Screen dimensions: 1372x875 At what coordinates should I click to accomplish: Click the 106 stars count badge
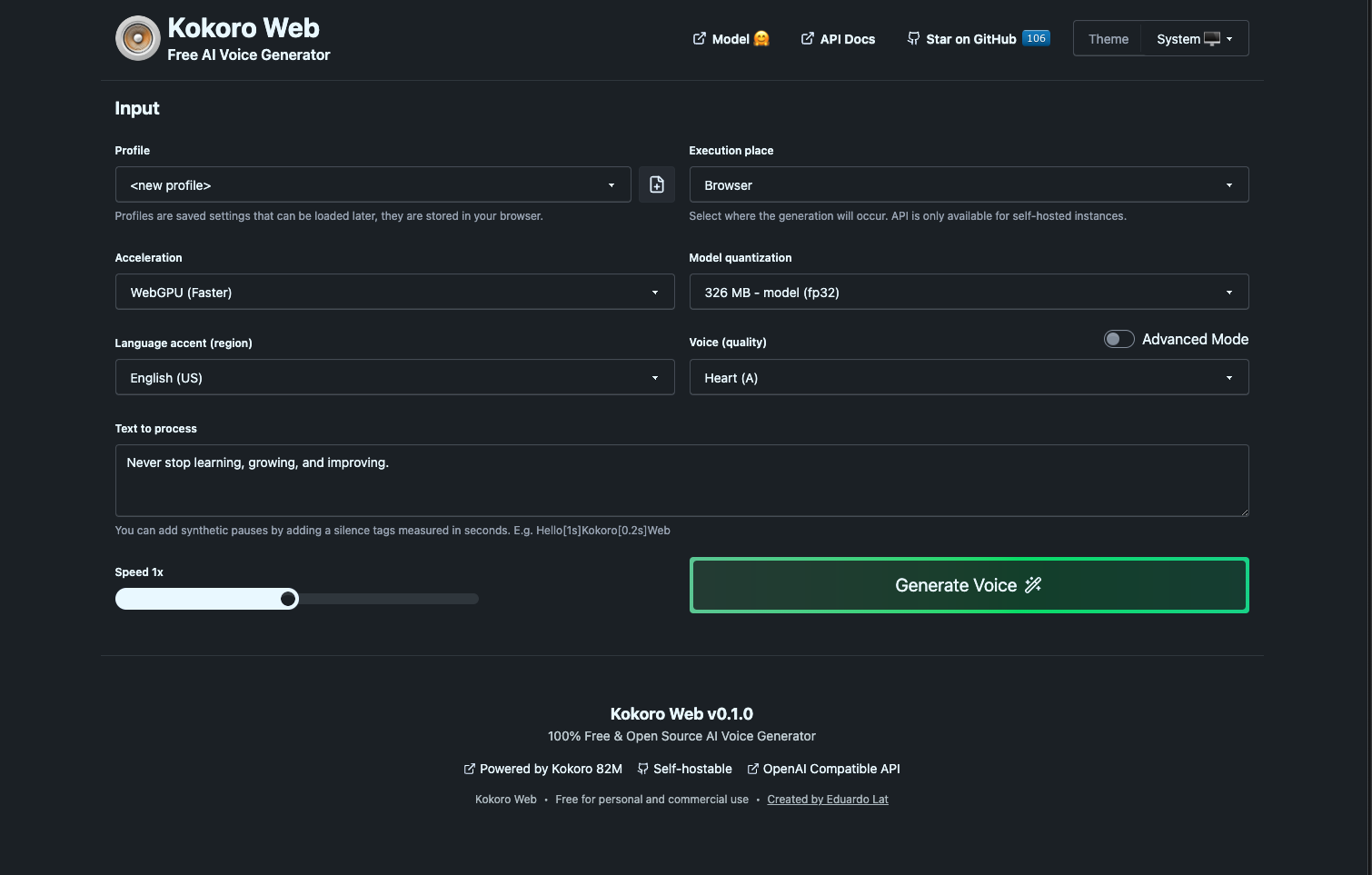tap(1036, 38)
